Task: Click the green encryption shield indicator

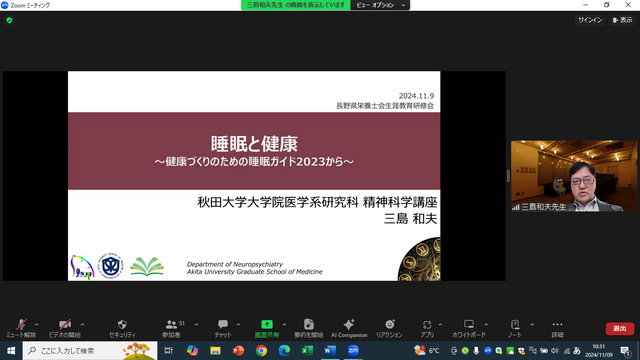Action: 9,20
